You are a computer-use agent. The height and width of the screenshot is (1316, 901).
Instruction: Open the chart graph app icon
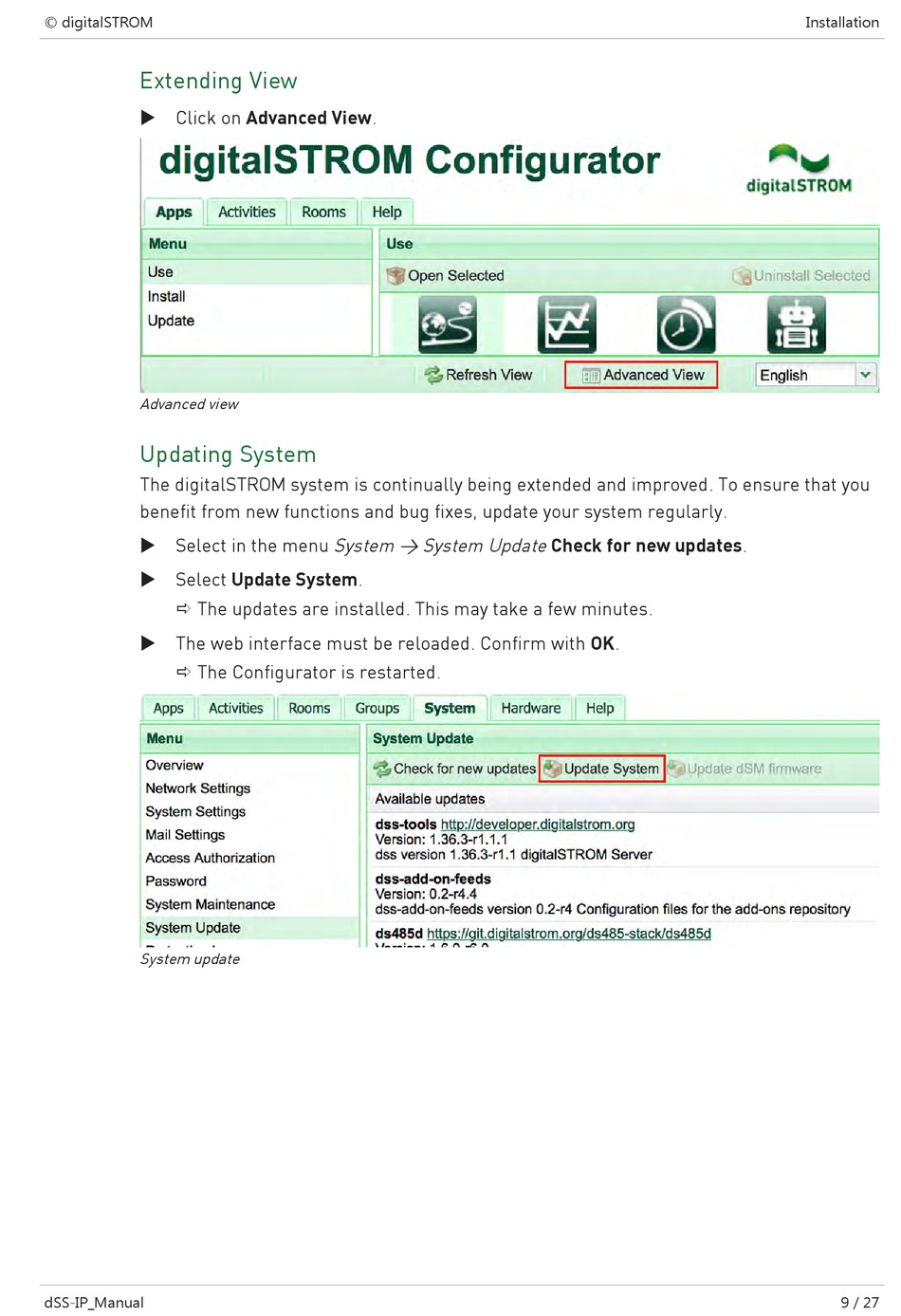(x=567, y=324)
